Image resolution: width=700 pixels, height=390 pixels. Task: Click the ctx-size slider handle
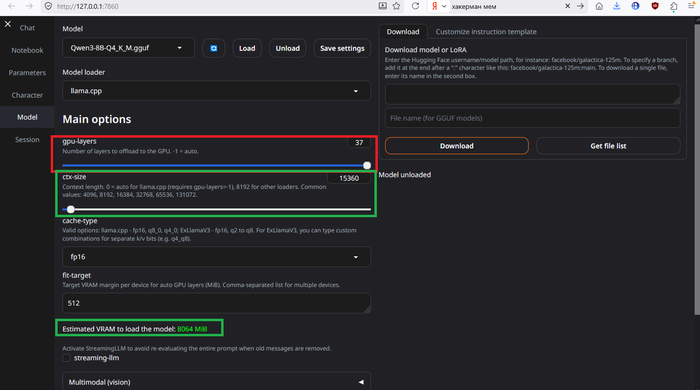point(71,209)
